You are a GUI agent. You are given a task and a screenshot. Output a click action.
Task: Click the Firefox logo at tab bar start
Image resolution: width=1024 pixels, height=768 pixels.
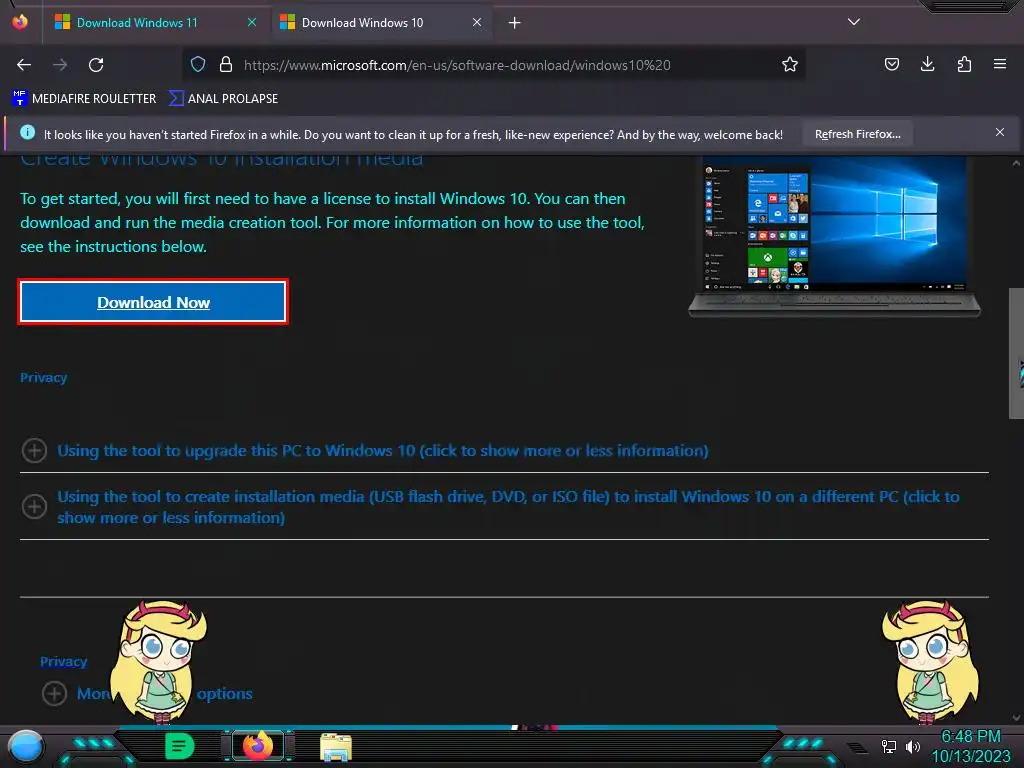(20, 22)
